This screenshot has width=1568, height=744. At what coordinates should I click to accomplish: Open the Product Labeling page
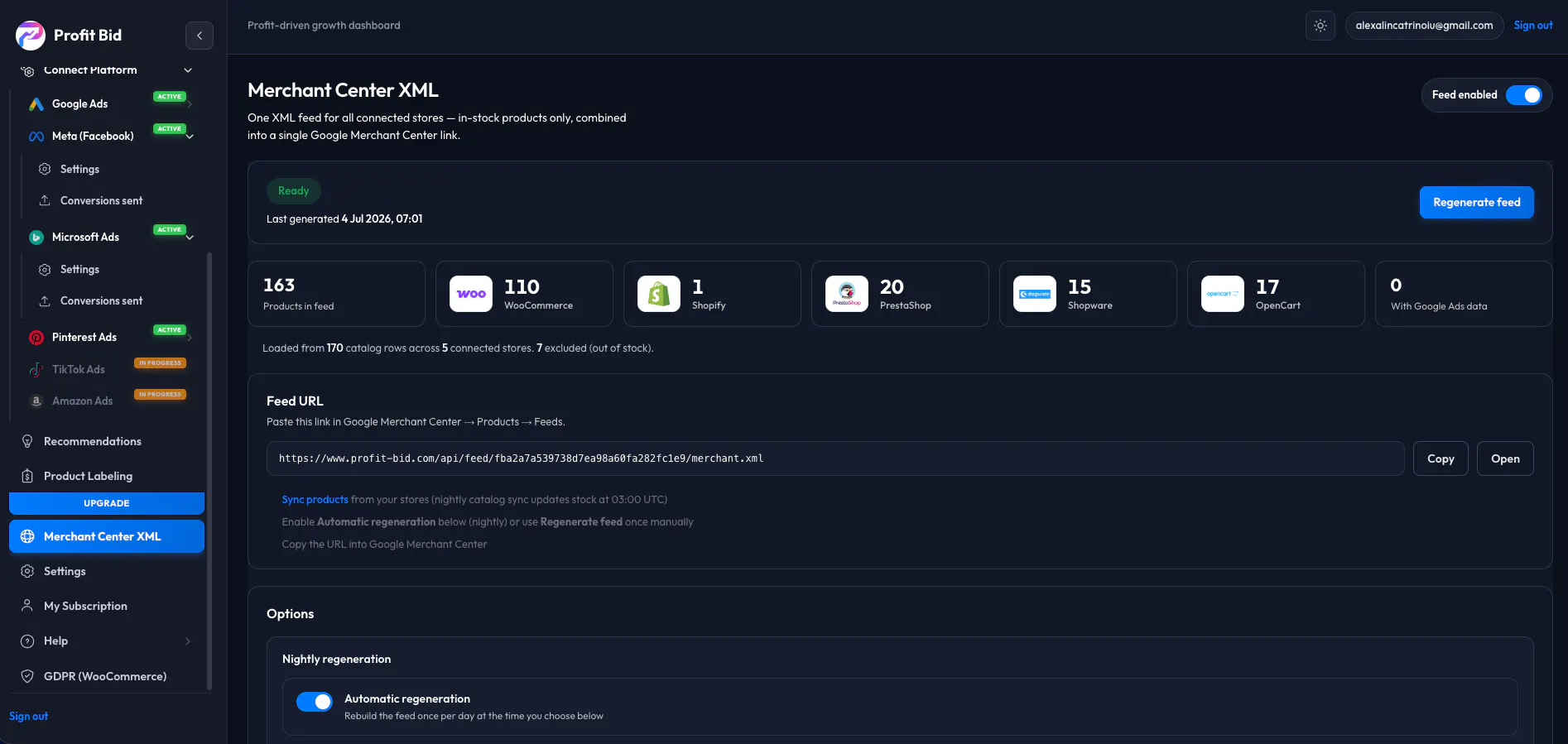[x=88, y=477]
